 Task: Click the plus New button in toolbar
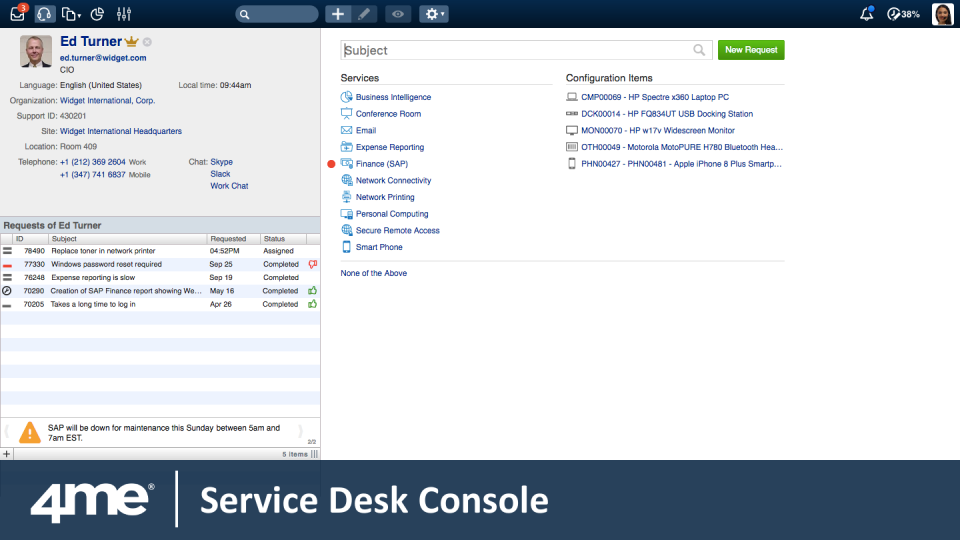pos(338,13)
